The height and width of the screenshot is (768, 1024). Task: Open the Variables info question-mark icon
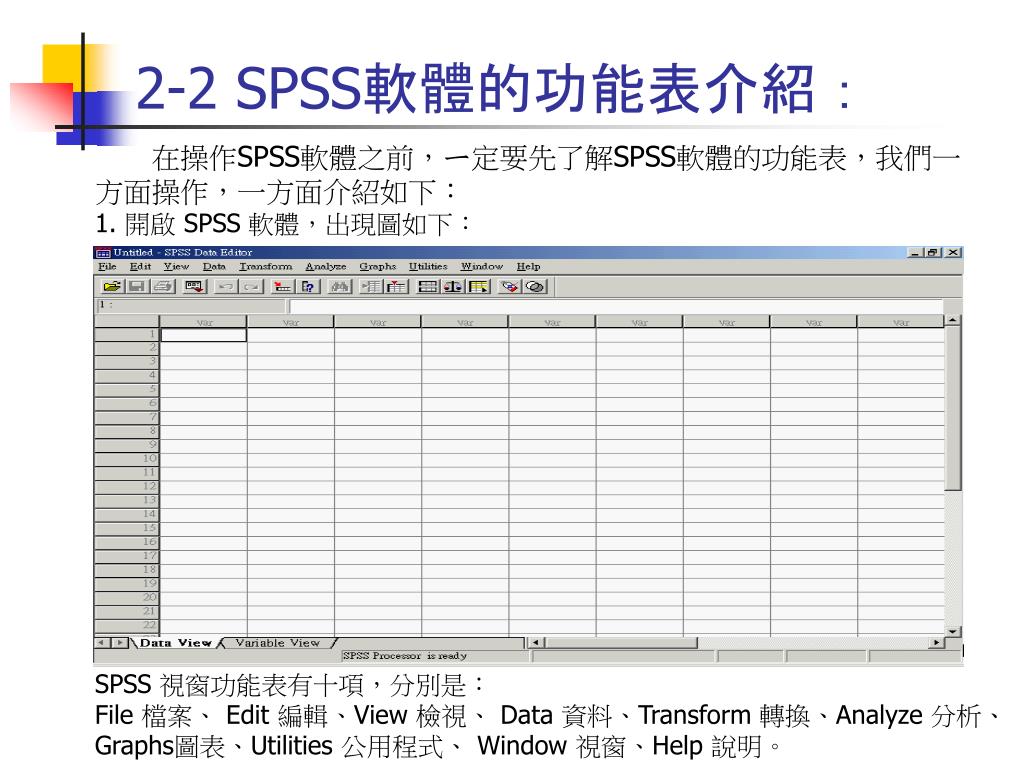click(308, 286)
